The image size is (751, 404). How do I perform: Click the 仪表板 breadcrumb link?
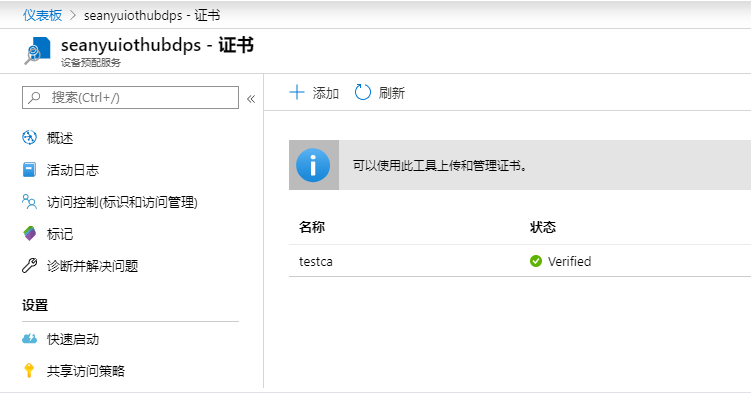42,15
